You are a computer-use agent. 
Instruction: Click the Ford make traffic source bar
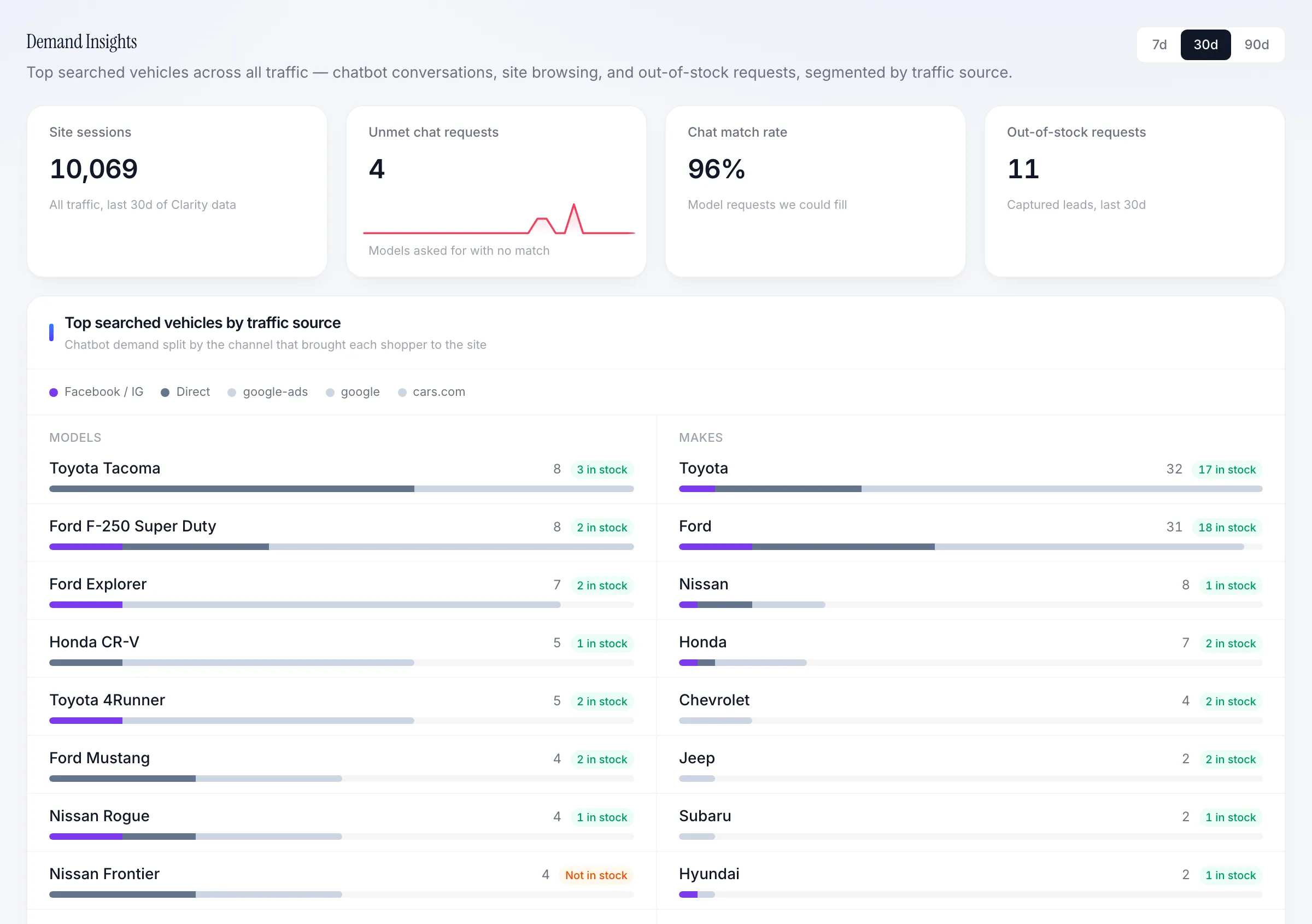tap(970, 547)
